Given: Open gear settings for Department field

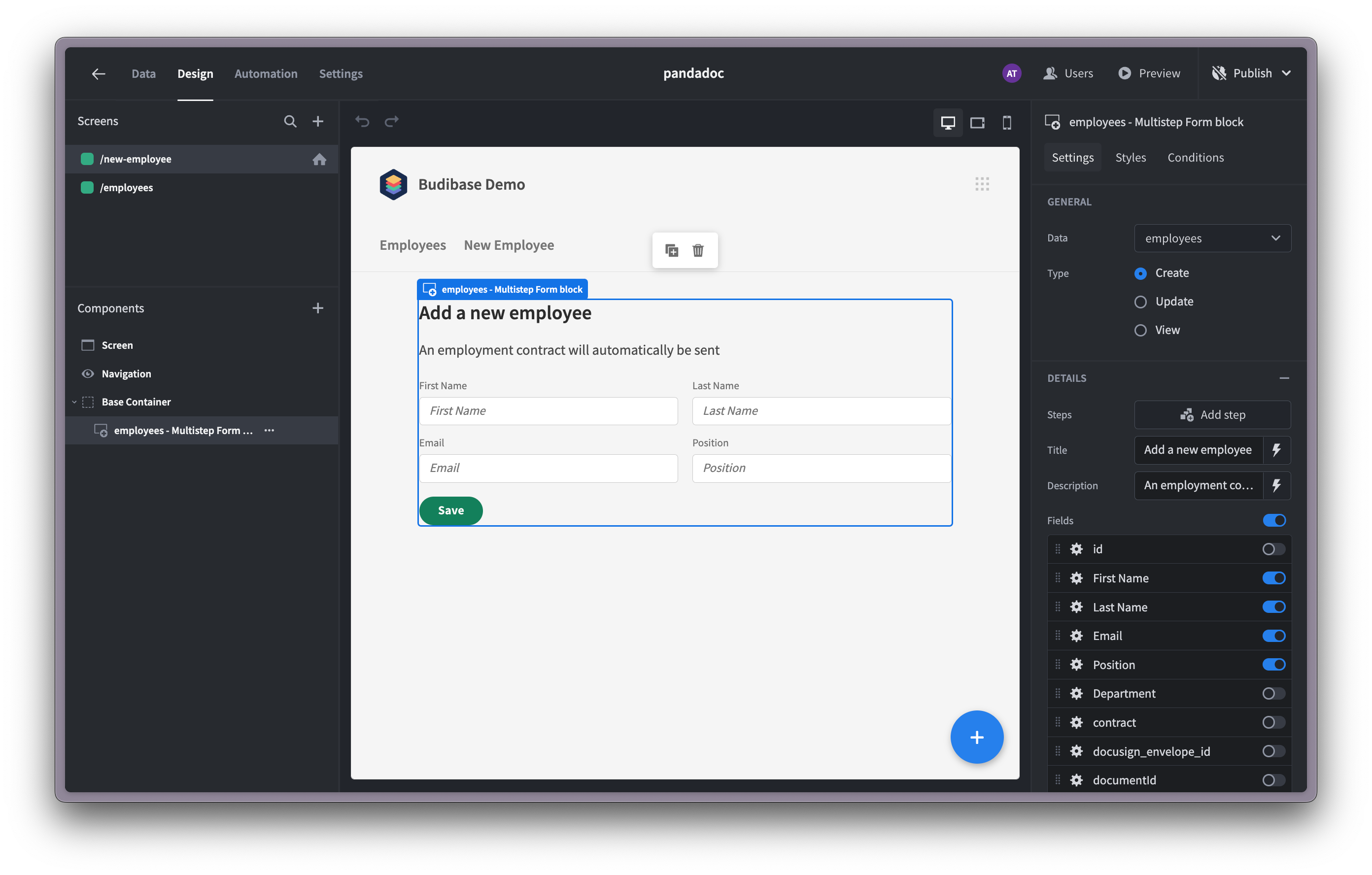Looking at the screenshot, I should pos(1076,693).
